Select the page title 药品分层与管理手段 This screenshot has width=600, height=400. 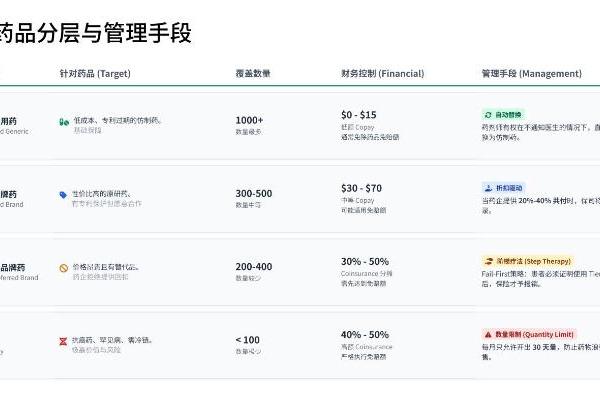95,33
